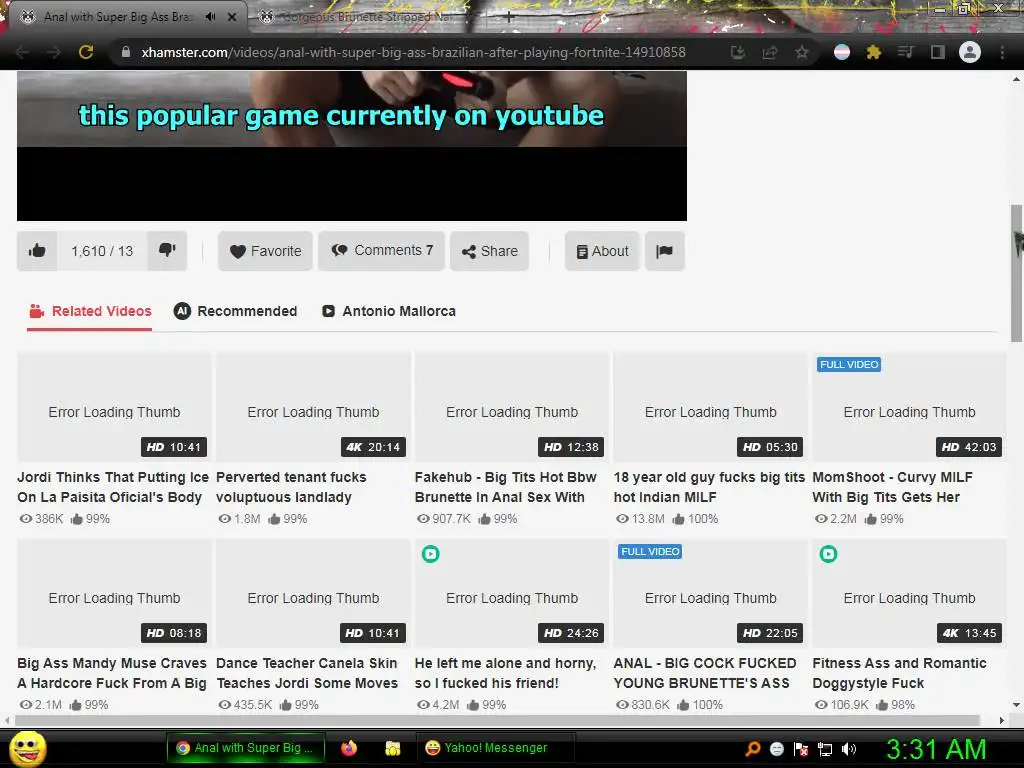The image size is (1024, 768).
Task: Click the thumbs up like icon
Action: tap(37, 251)
